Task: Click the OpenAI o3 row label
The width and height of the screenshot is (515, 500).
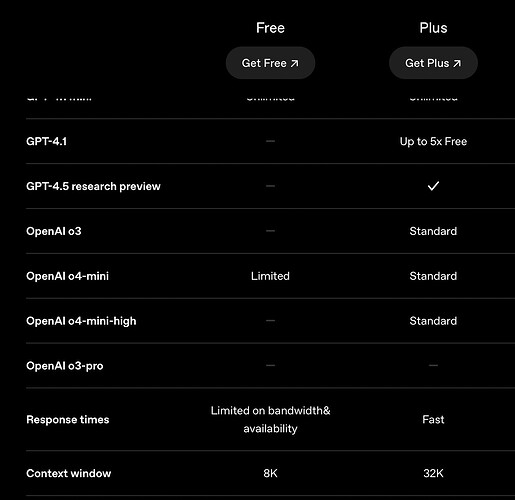Action: pos(54,231)
